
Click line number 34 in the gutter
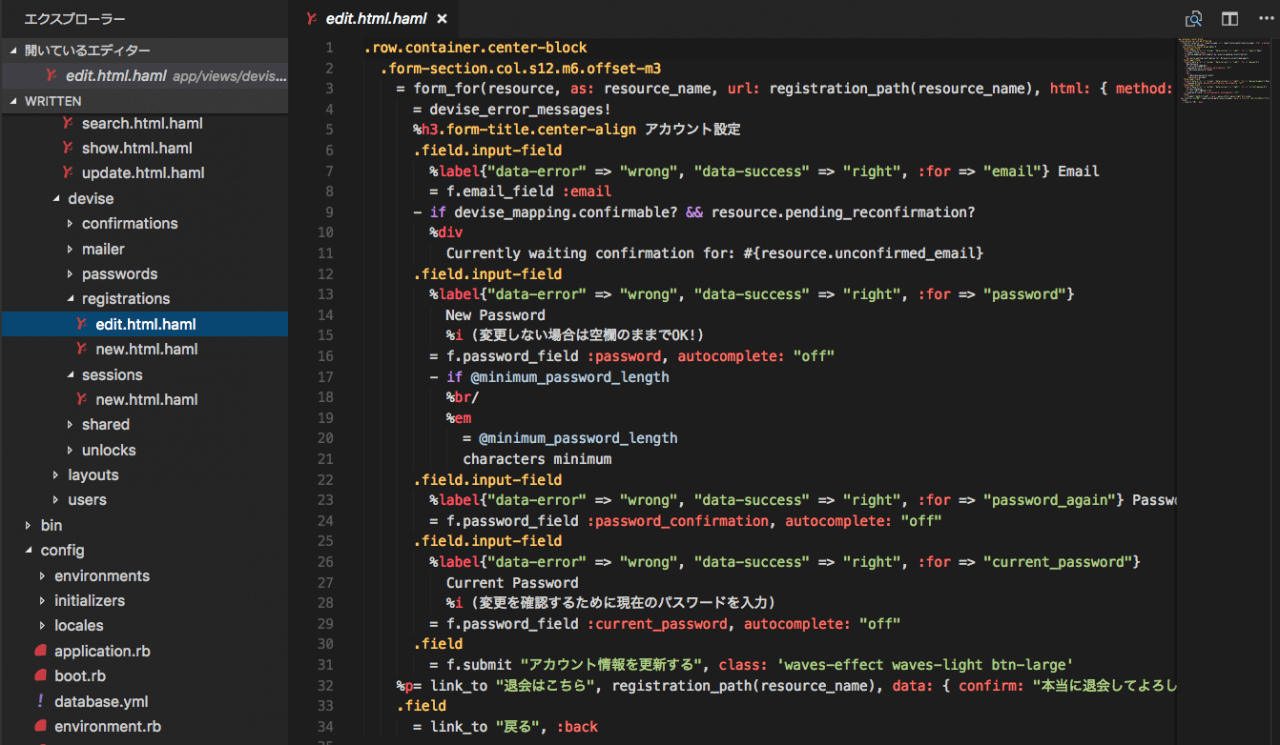pos(324,726)
